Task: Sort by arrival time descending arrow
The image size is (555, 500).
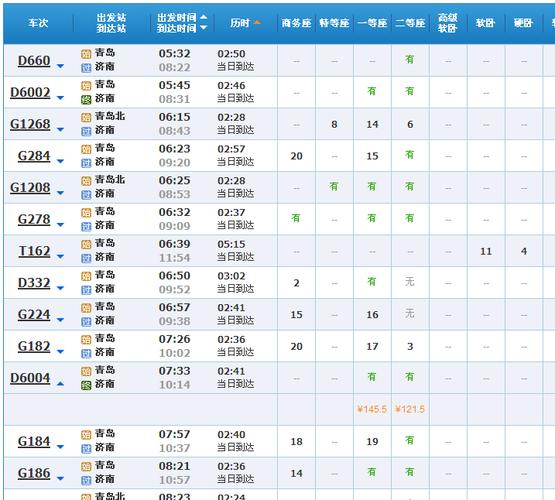Action: pyautogui.click(x=204, y=28)
